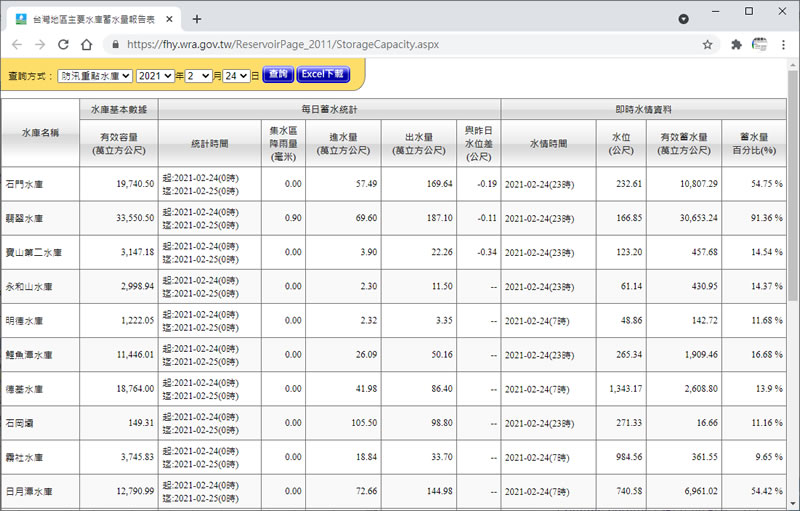Click the 即時水情資料 group header
The height and width of the screenshot is (511, 800).
[x=643, y=110]
